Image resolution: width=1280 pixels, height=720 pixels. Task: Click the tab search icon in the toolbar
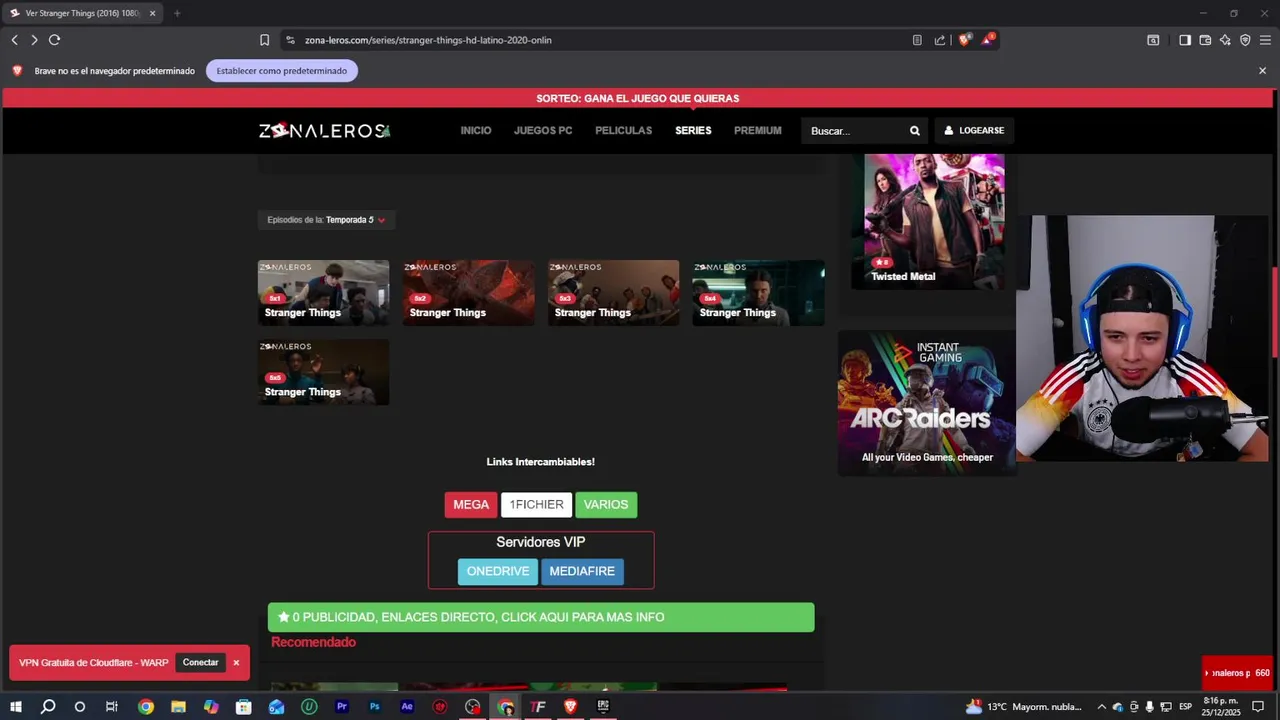1153,40
